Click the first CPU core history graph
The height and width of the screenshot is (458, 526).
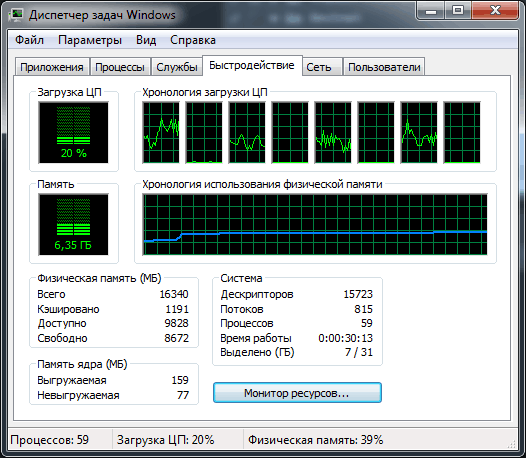(x=161, y=133)
